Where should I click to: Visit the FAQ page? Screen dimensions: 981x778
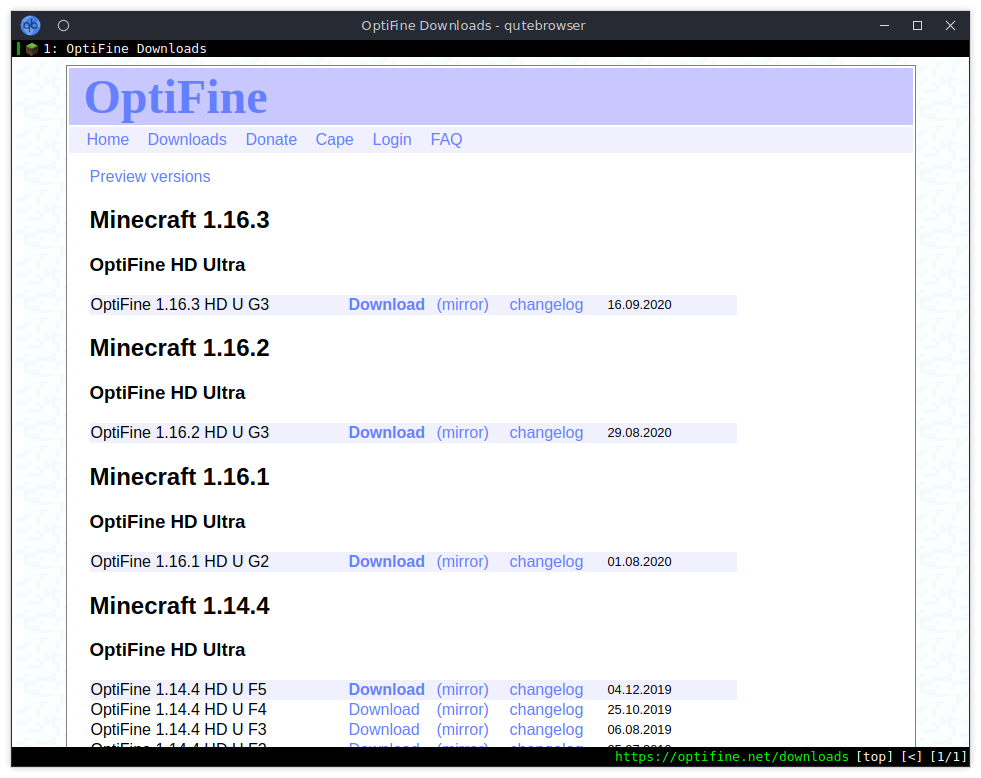[446, 140]
